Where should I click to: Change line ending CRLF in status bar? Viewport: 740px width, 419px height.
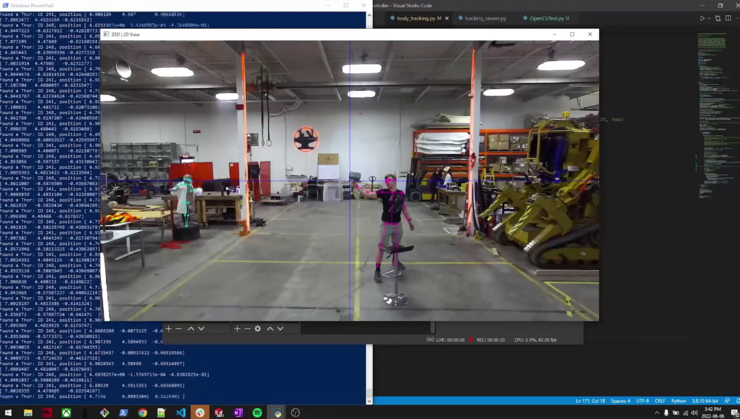660,401
